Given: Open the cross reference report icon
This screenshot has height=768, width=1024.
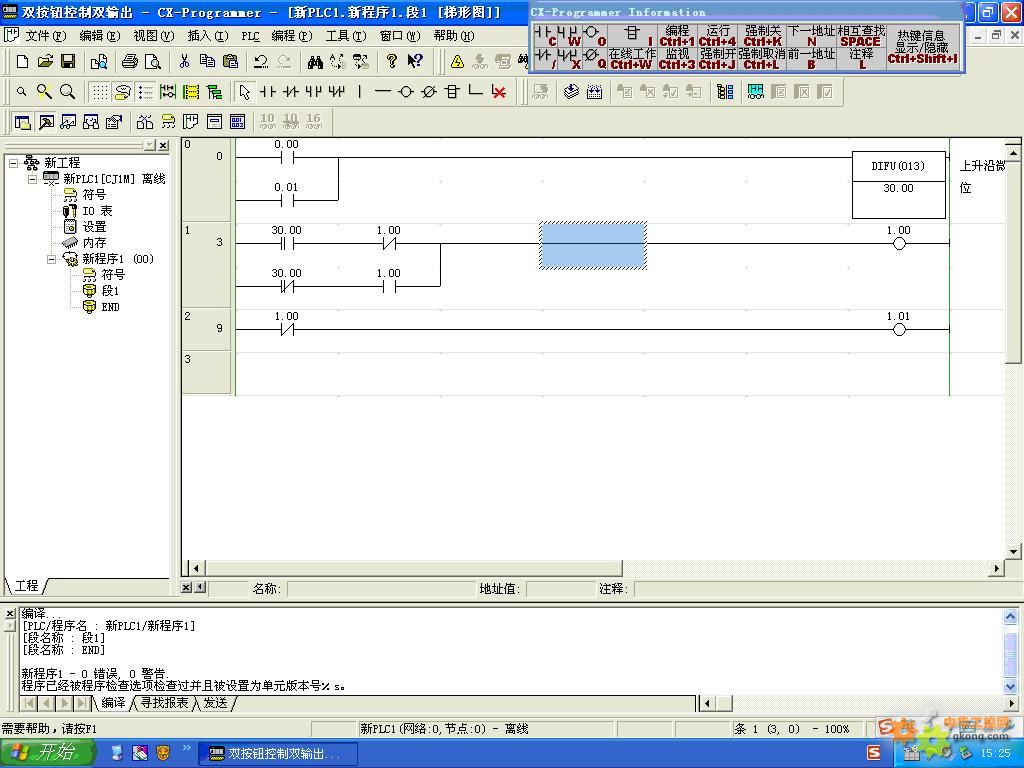Looking at the screenshot, I should (91, 121).
